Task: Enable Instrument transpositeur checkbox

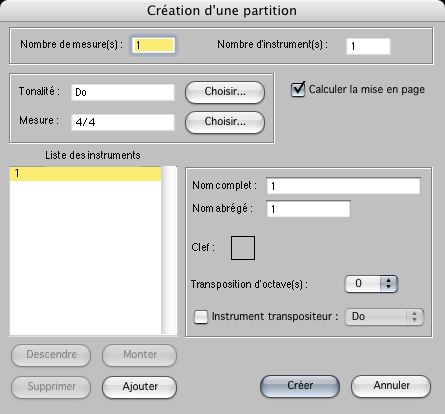Action: point(201,317)
